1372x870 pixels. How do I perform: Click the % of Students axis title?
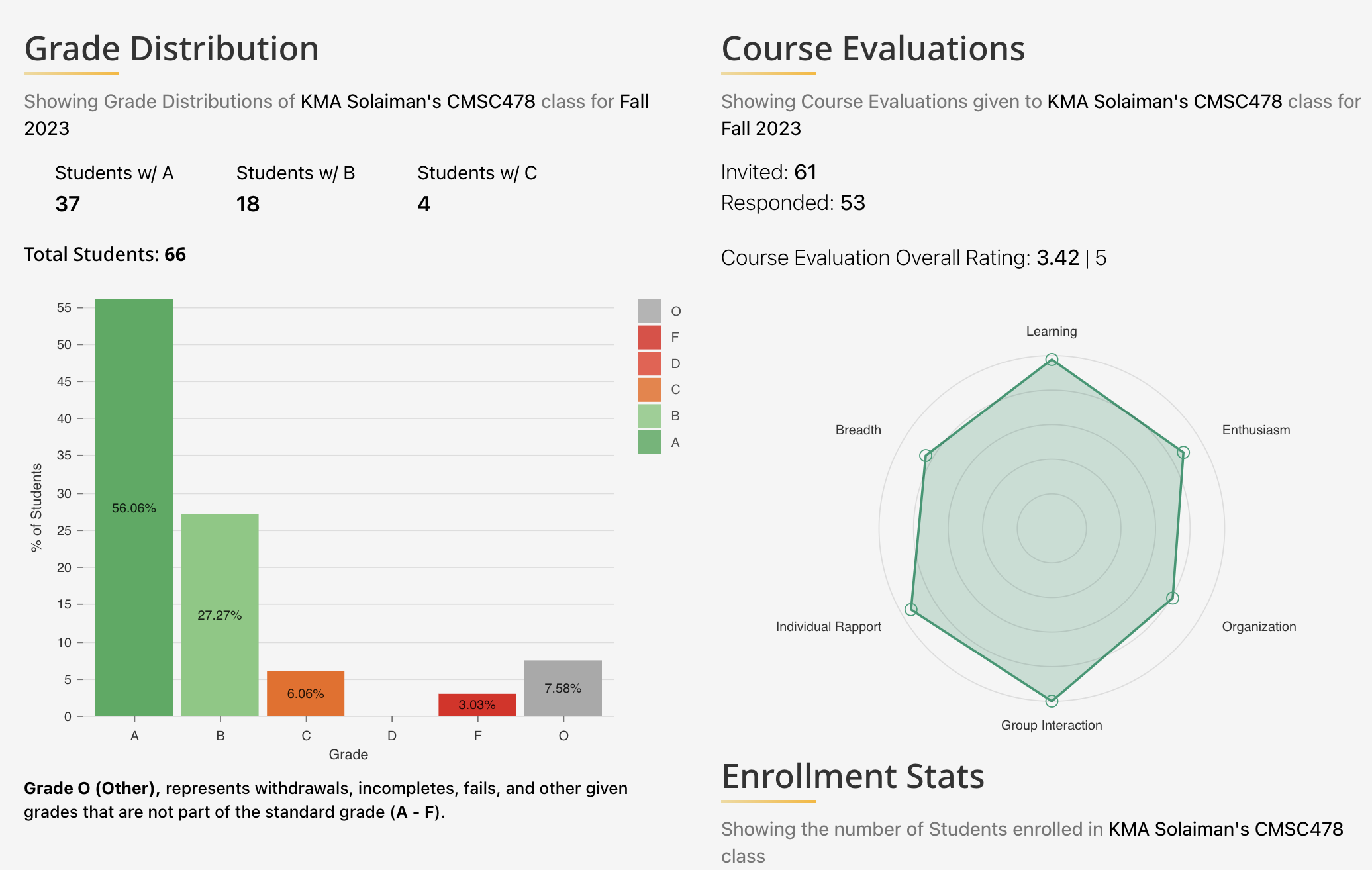[x=36, y=507]
